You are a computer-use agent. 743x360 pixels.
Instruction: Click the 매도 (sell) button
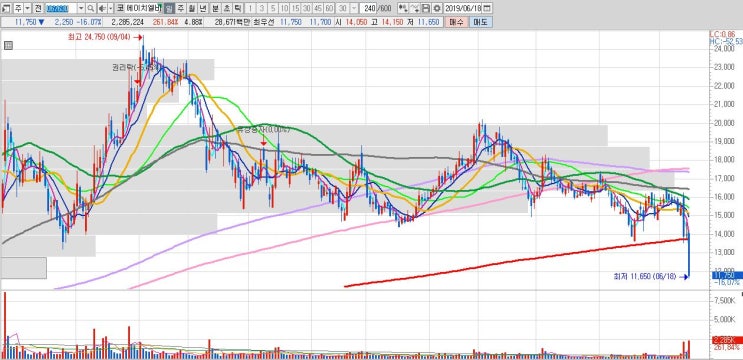pyautogui.click(x=480, y=22)
